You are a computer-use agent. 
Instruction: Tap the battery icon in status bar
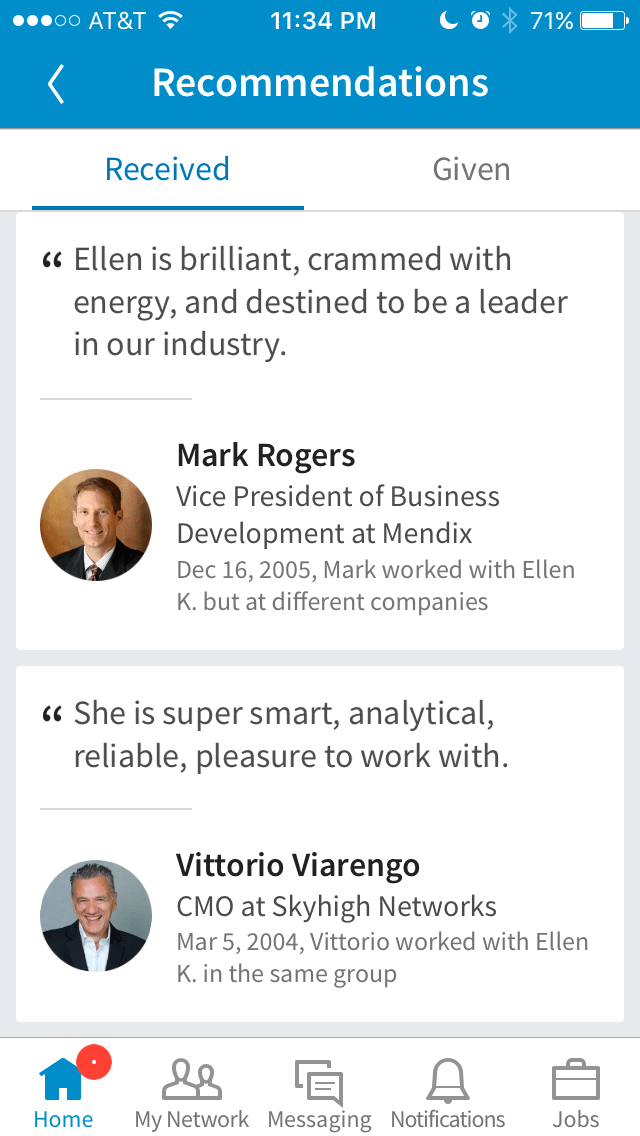[605, 20]
